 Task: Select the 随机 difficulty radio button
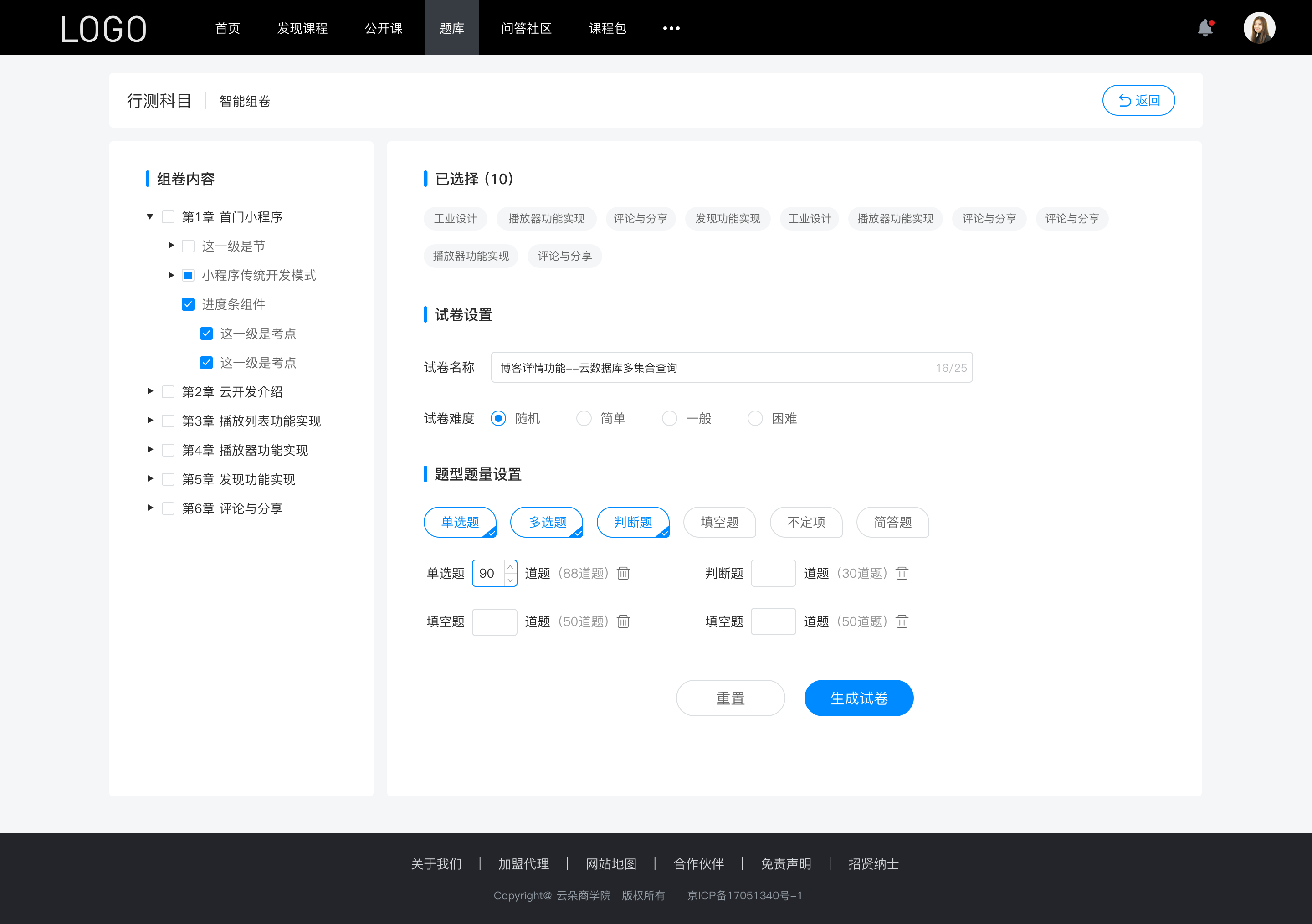tap(498, 418)
